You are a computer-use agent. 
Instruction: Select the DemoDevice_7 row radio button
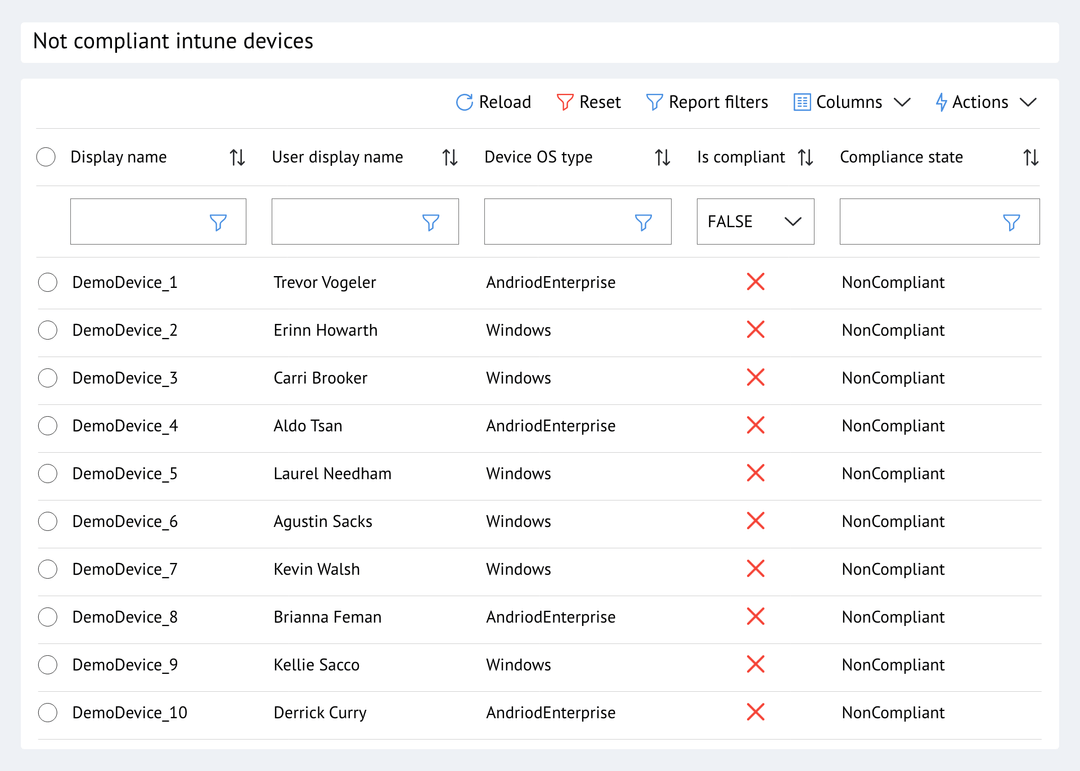pos(47,569)
